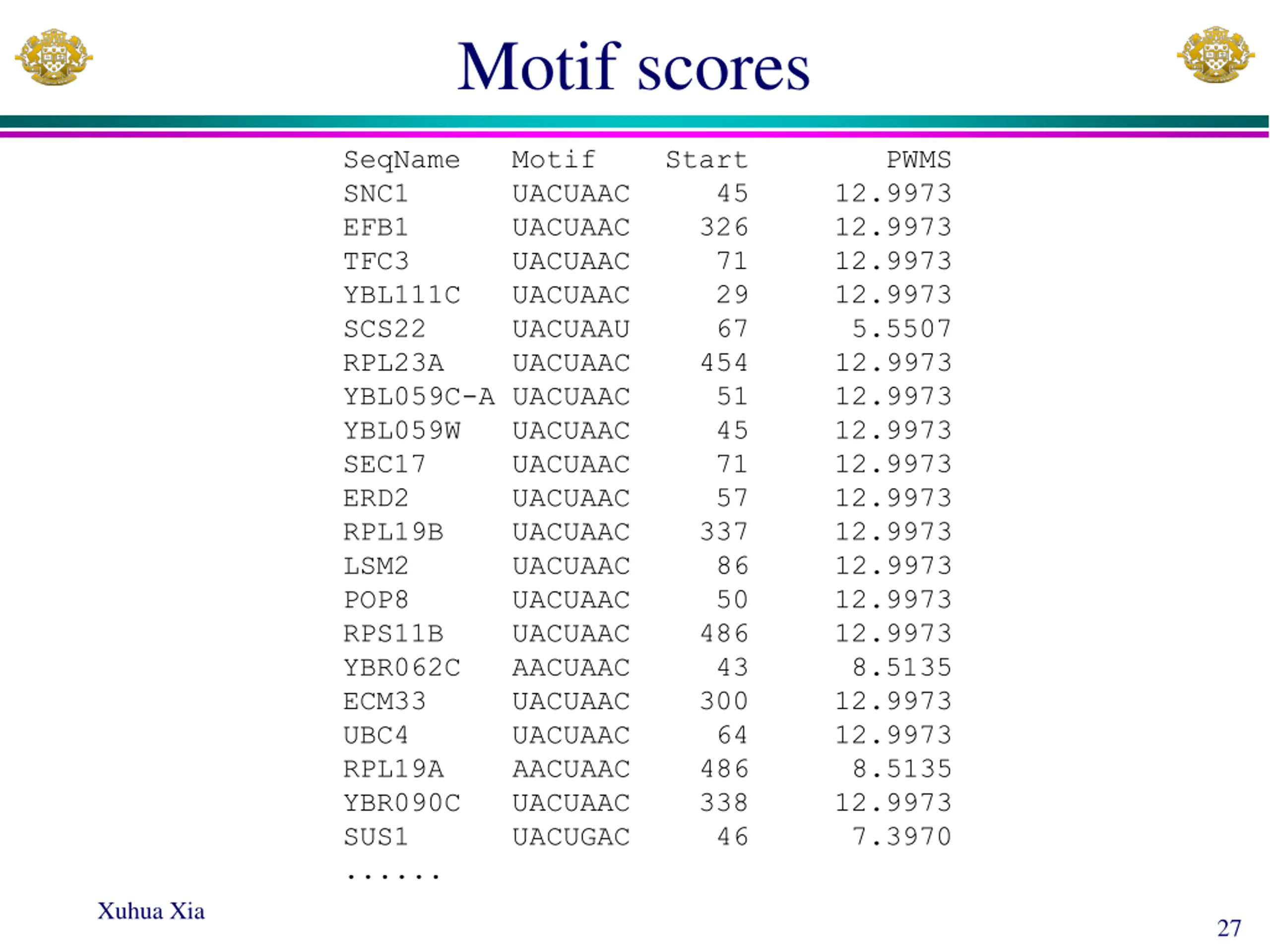Select the SNC1 sequence name
The height and width of the screenshot is (952, 1270).
[x=376, y=193]
